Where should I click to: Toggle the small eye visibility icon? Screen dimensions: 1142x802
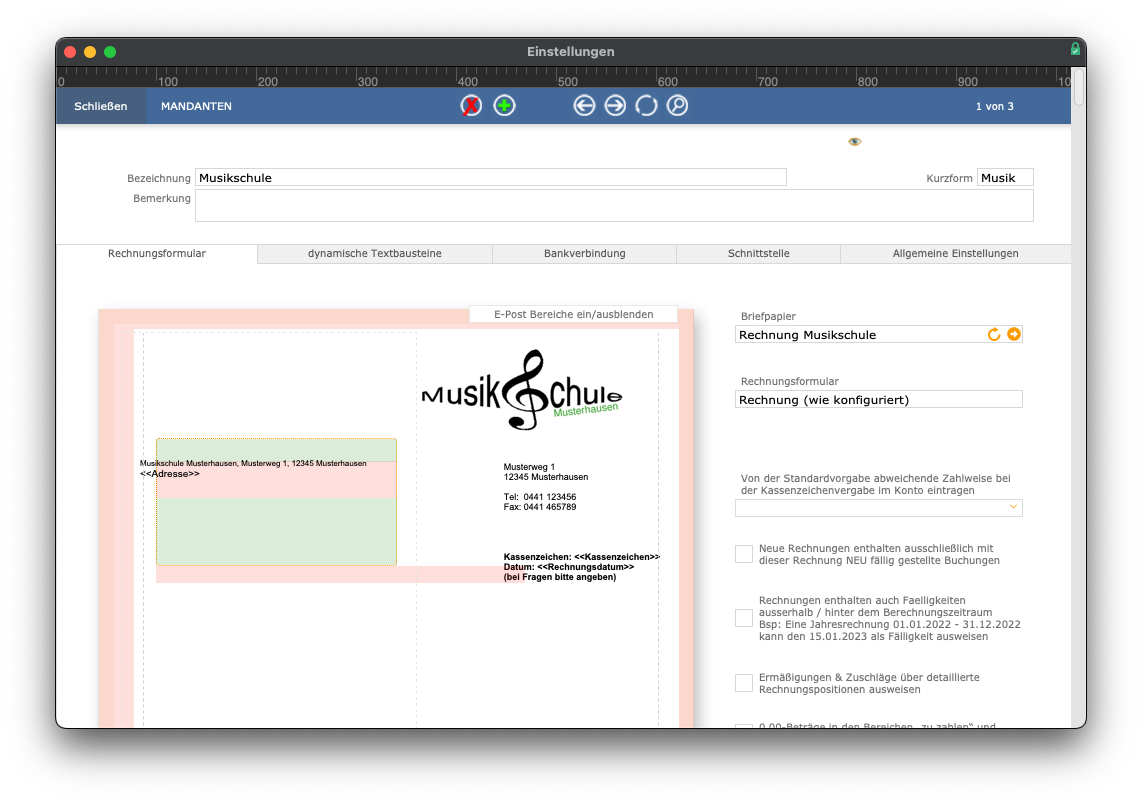(854, 141)
